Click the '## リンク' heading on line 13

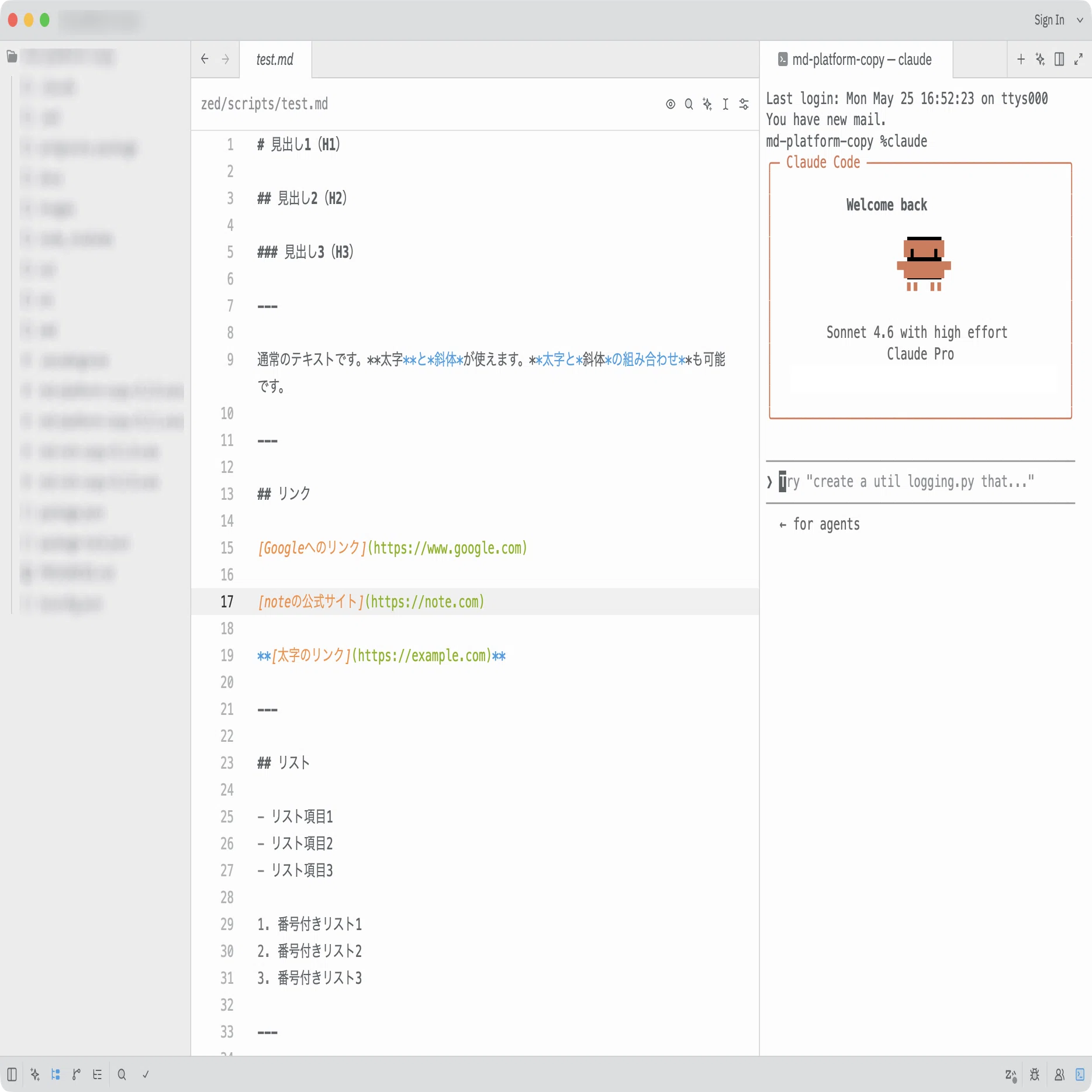pos(284,494)
